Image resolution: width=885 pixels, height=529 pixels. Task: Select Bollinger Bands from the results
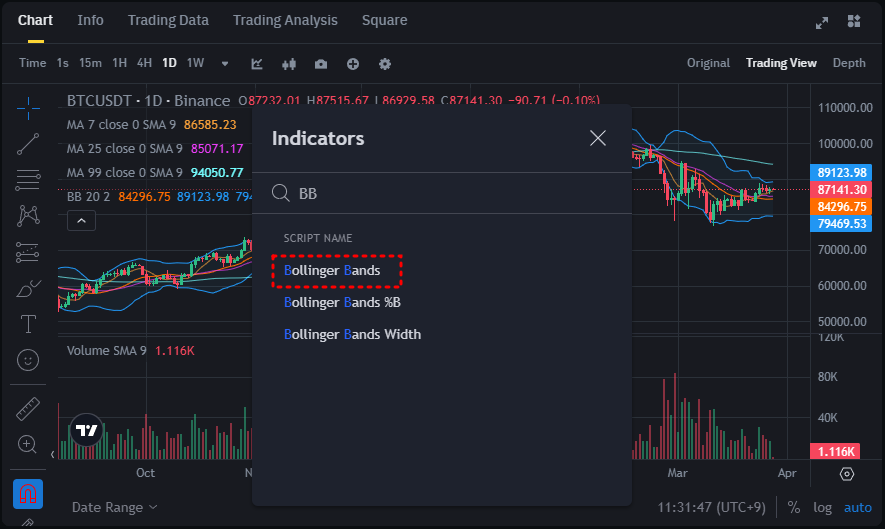(333, 270)
